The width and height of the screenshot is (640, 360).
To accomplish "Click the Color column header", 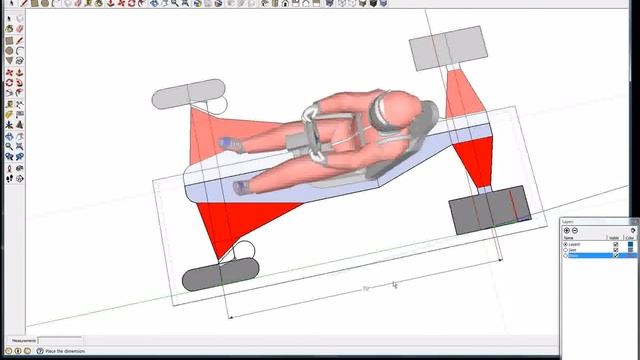I will tap(630, 238).
